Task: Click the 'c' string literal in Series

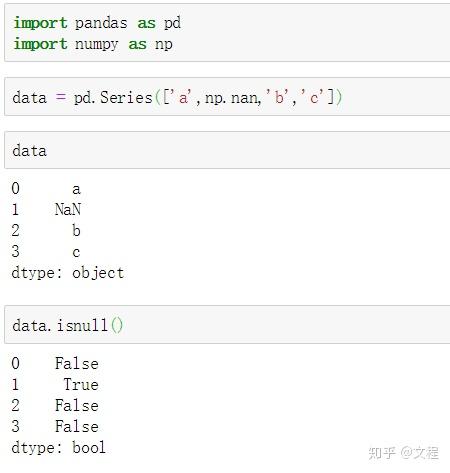Action: tap(313, 97)
